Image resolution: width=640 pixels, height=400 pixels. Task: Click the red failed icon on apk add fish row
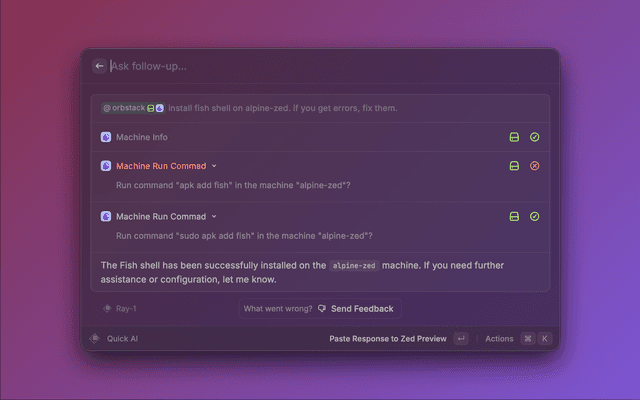pyautogui.click(x=534, y=166)
